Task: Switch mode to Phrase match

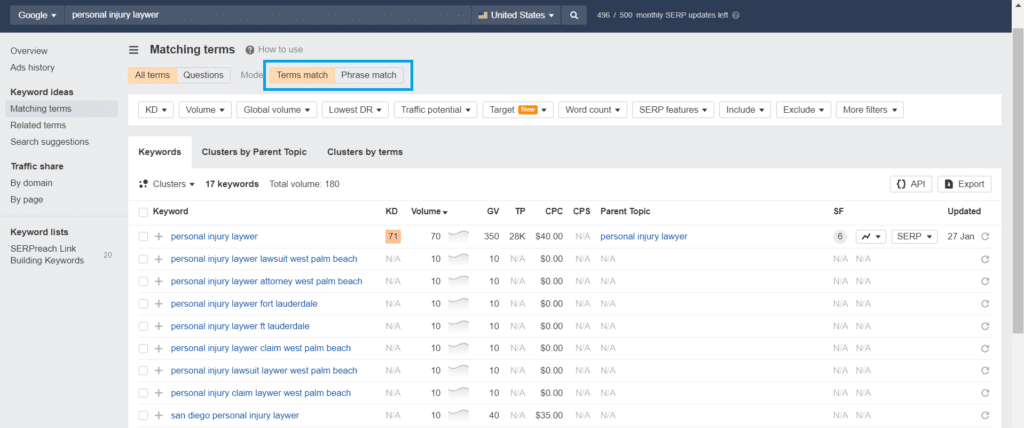Action: point(368,75)
